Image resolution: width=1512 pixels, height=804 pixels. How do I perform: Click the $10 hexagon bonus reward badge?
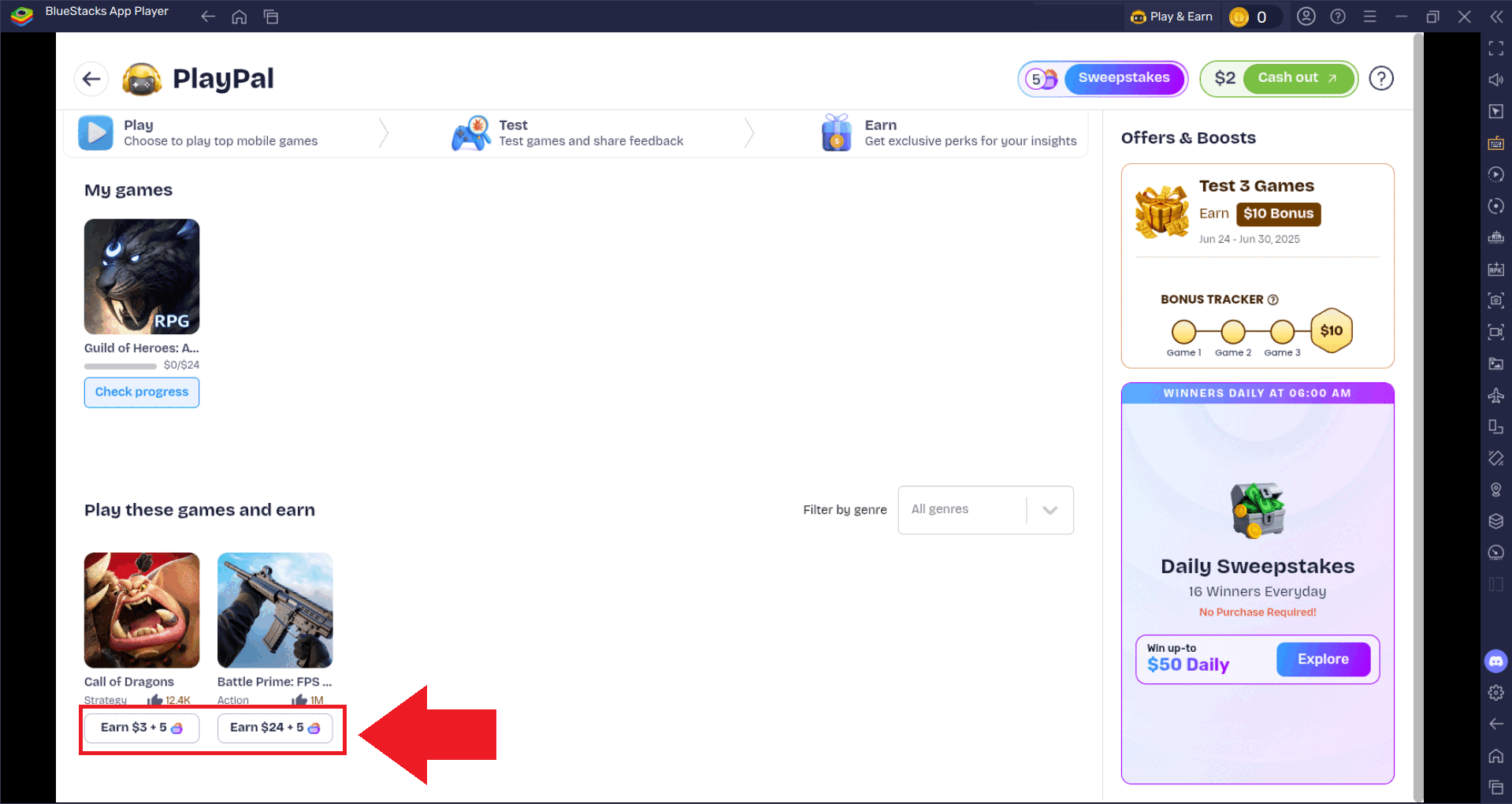(x=1332, y=330)
